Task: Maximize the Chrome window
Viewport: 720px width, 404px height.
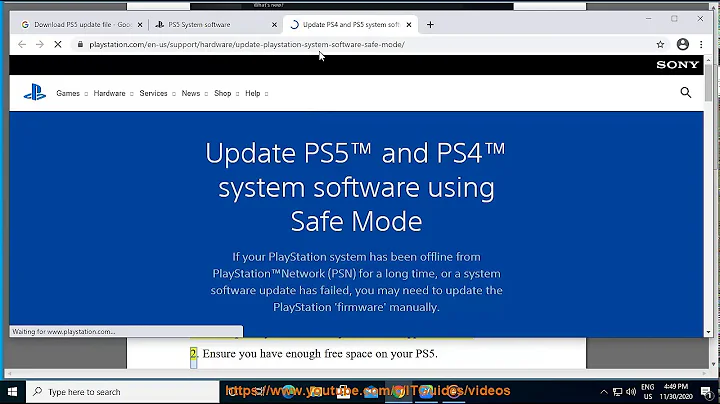Action: (x=674, y=19)
